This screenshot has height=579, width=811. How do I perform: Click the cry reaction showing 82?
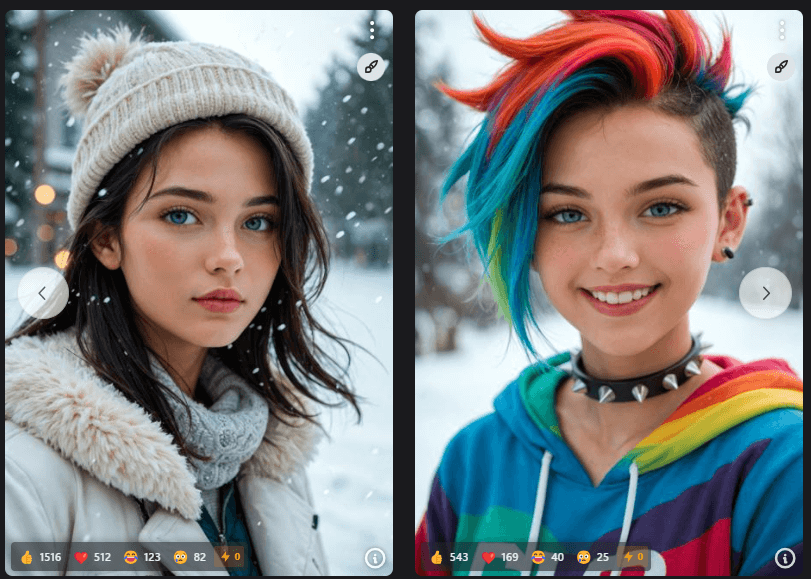pyautogui.click(x=190, y=557)
